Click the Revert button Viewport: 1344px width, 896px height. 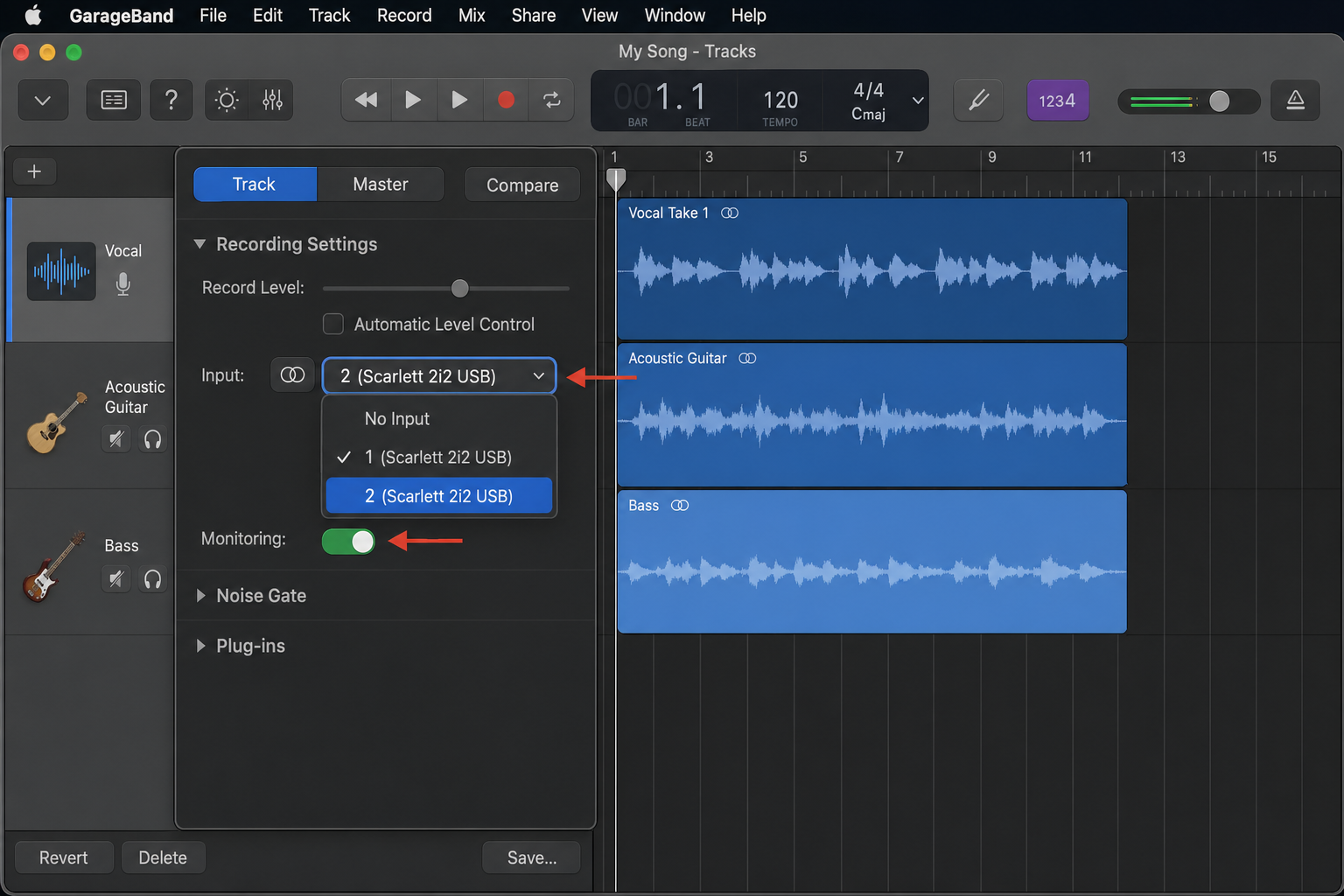[64, 857]
